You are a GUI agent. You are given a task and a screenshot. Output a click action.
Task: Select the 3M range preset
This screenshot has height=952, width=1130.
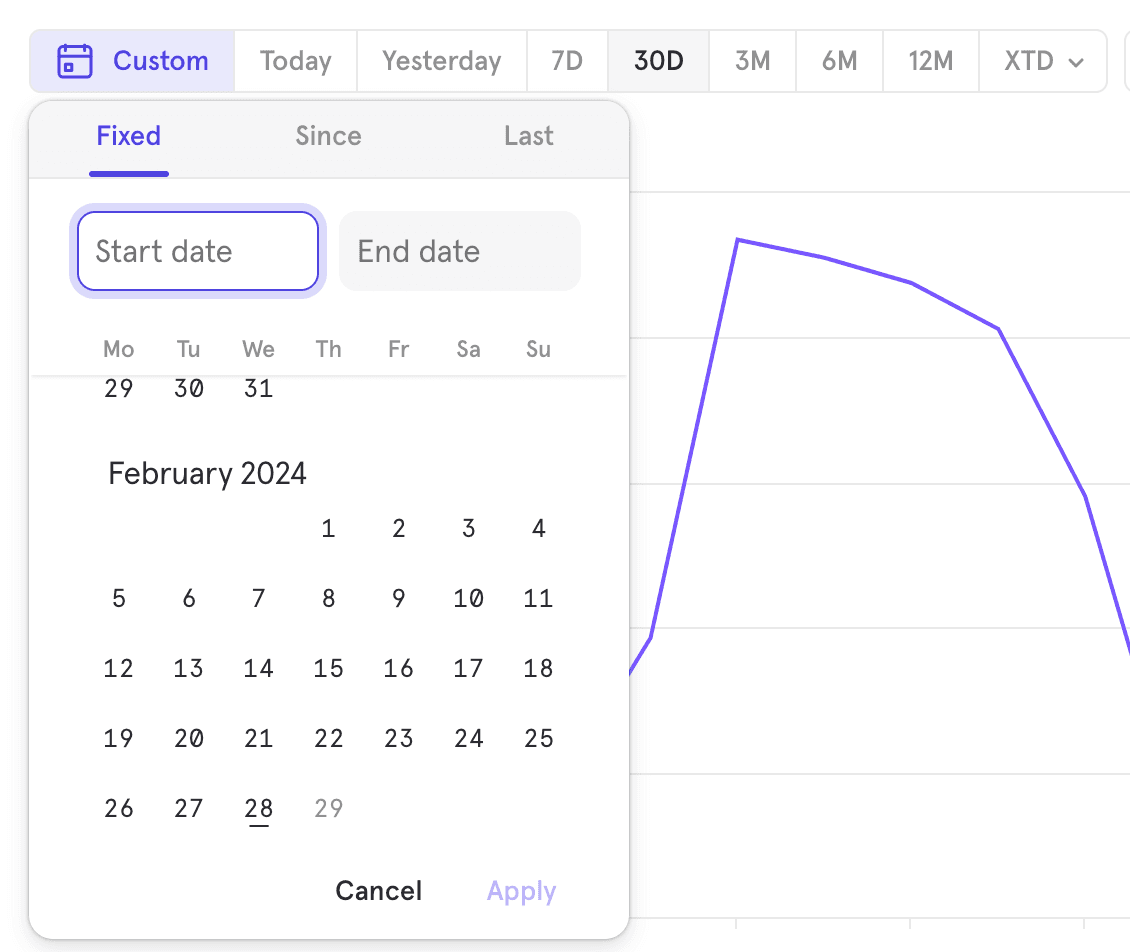coord(751,61)
